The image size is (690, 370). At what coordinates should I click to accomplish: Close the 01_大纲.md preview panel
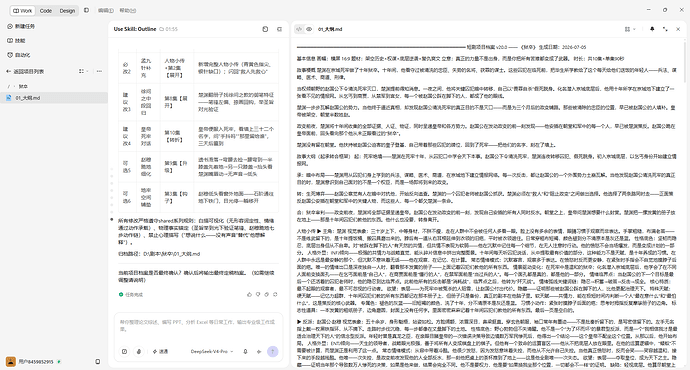(x=678, y=29)
